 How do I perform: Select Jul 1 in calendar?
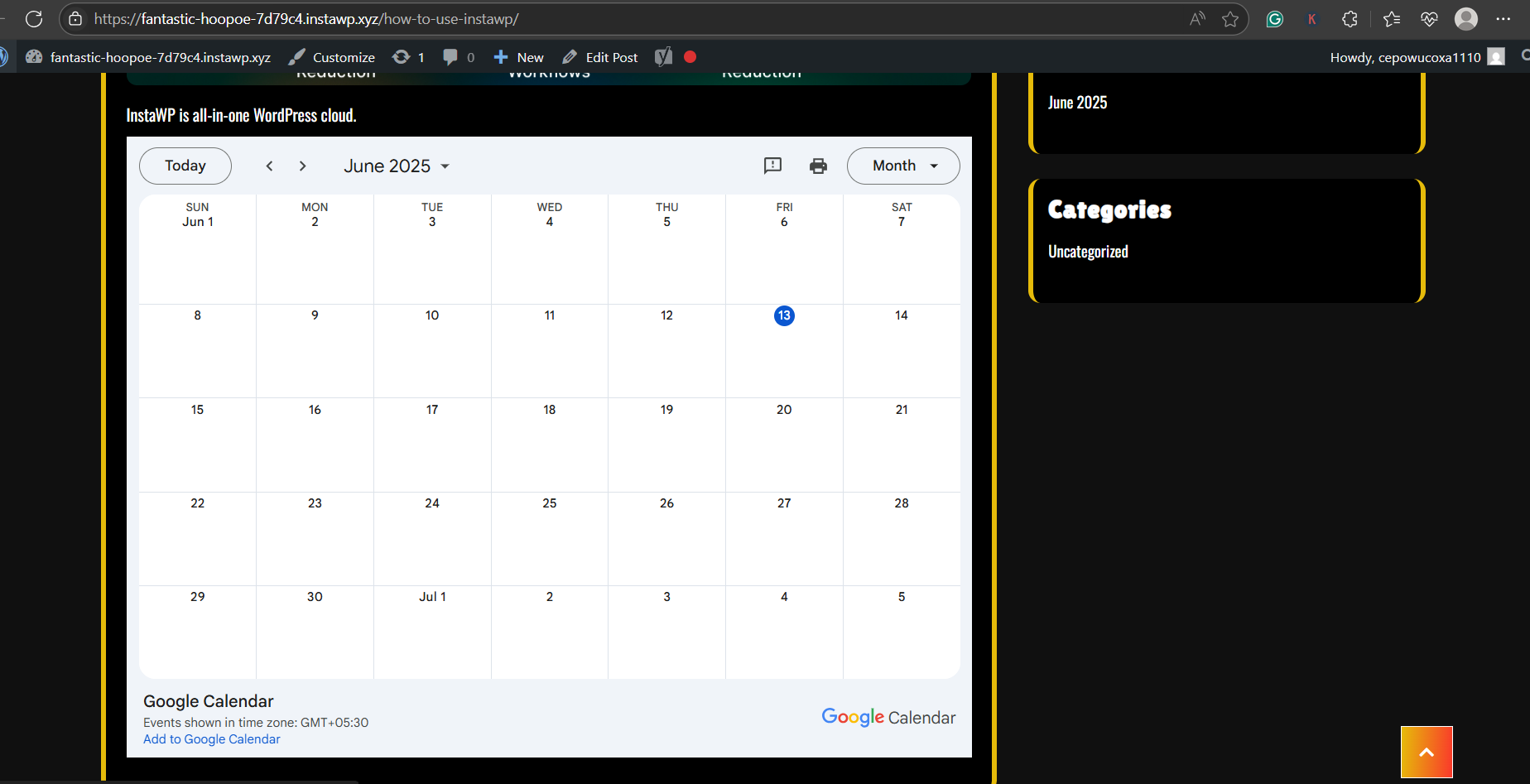432,597
